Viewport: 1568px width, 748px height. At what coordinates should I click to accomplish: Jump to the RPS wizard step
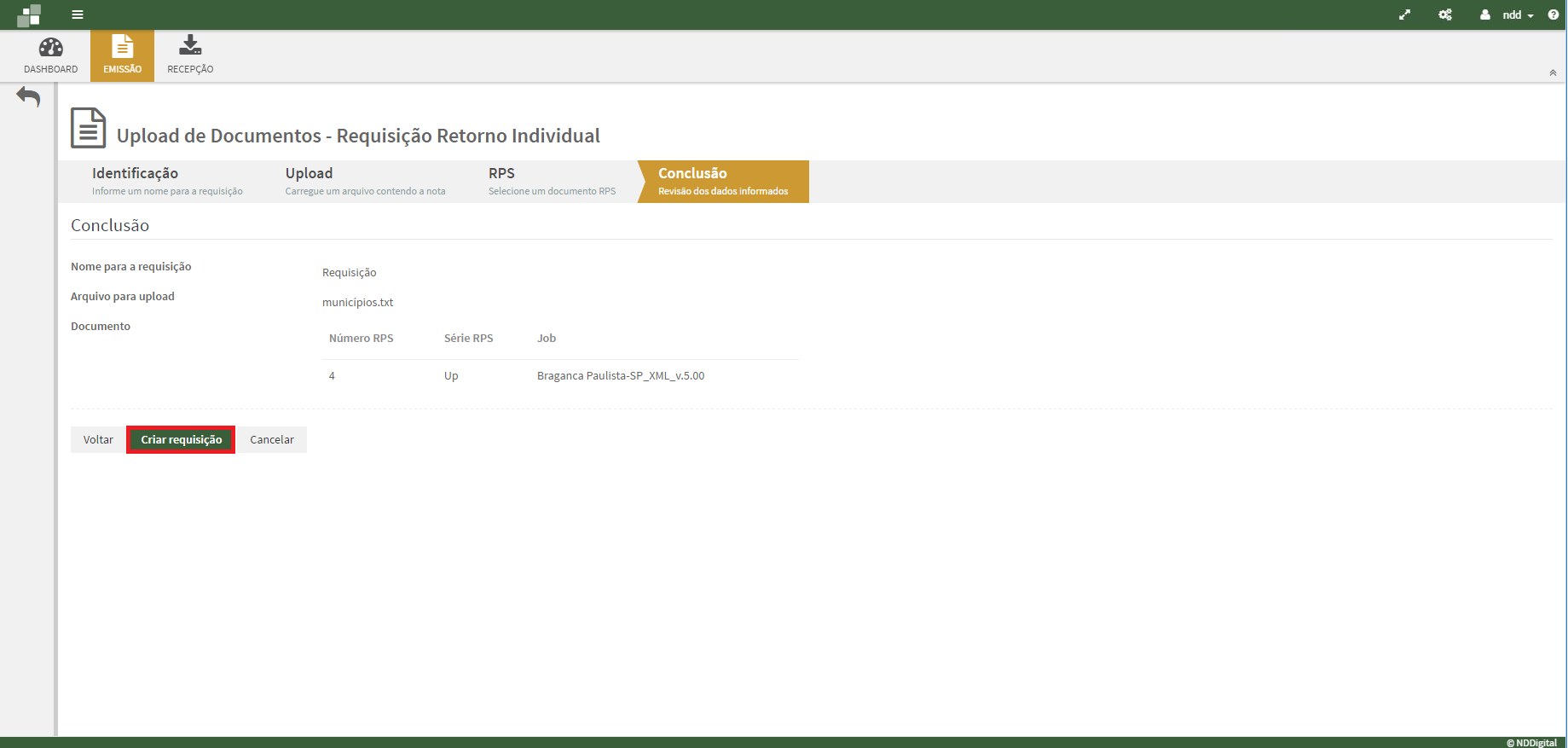point(552,181)
